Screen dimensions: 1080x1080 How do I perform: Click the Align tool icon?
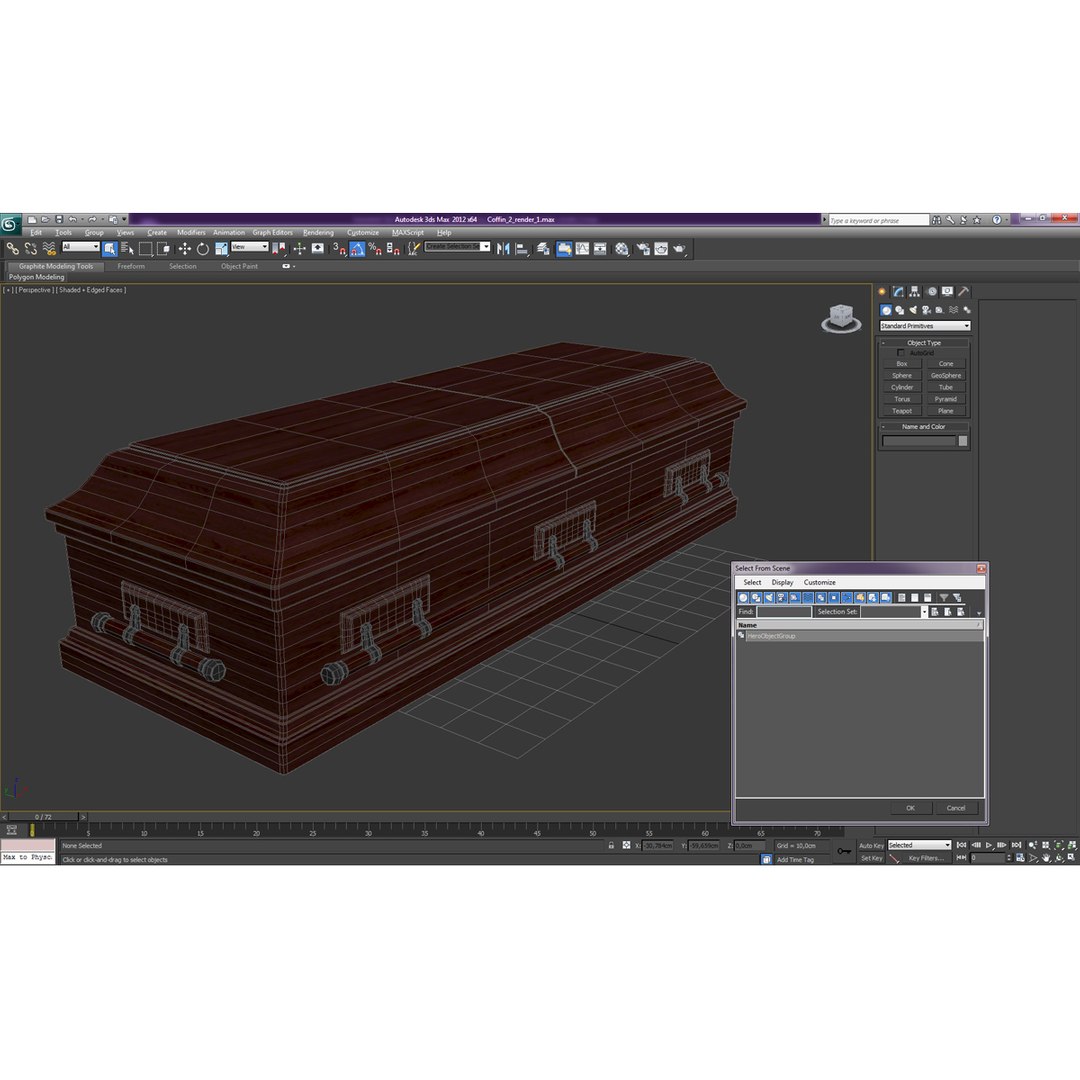[521, 249]
